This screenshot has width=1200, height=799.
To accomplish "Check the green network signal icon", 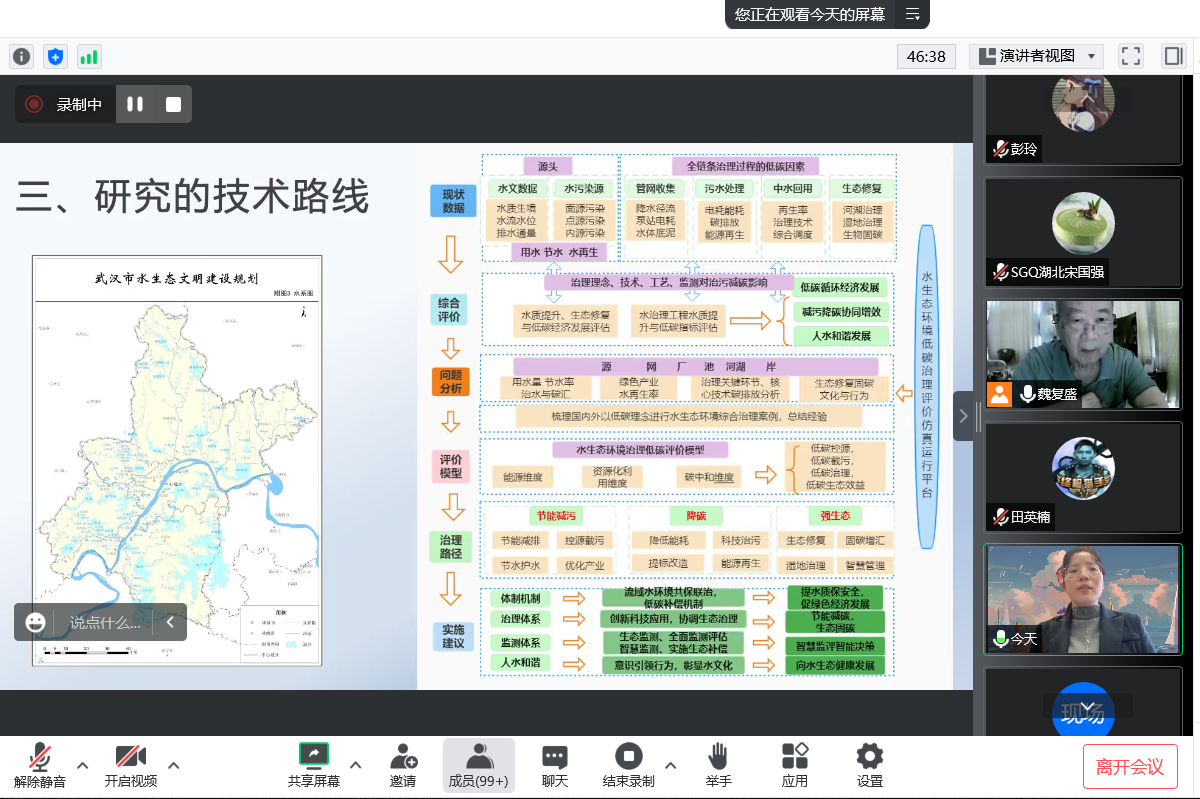I will point(89,56).
